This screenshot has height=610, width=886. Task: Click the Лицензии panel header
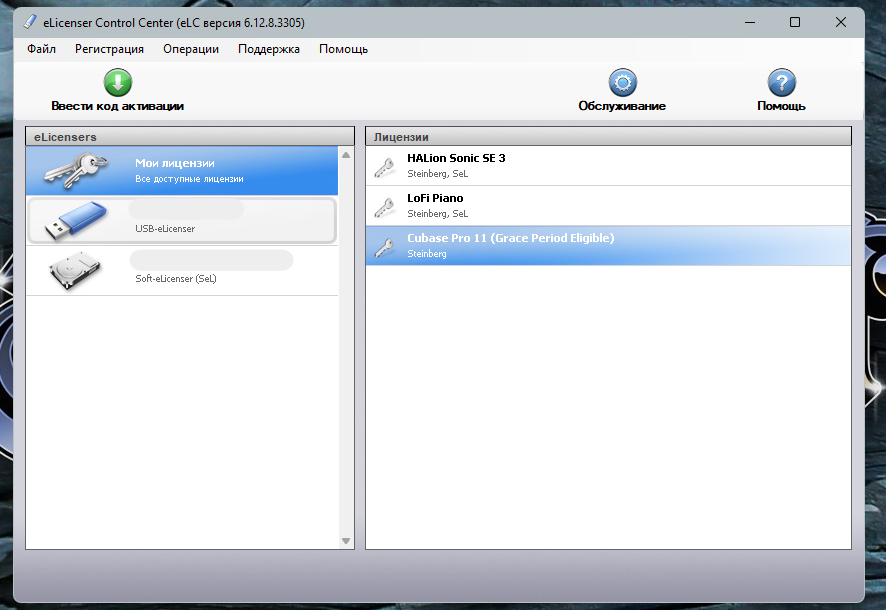tap(609, 137)
